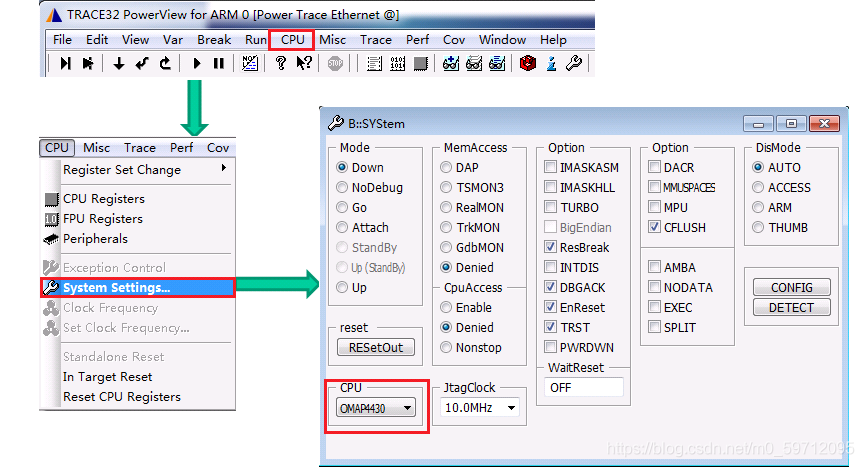
Task: Open the JtagClock 10.0MHz dropdown
Action: [x=480, y=408]
